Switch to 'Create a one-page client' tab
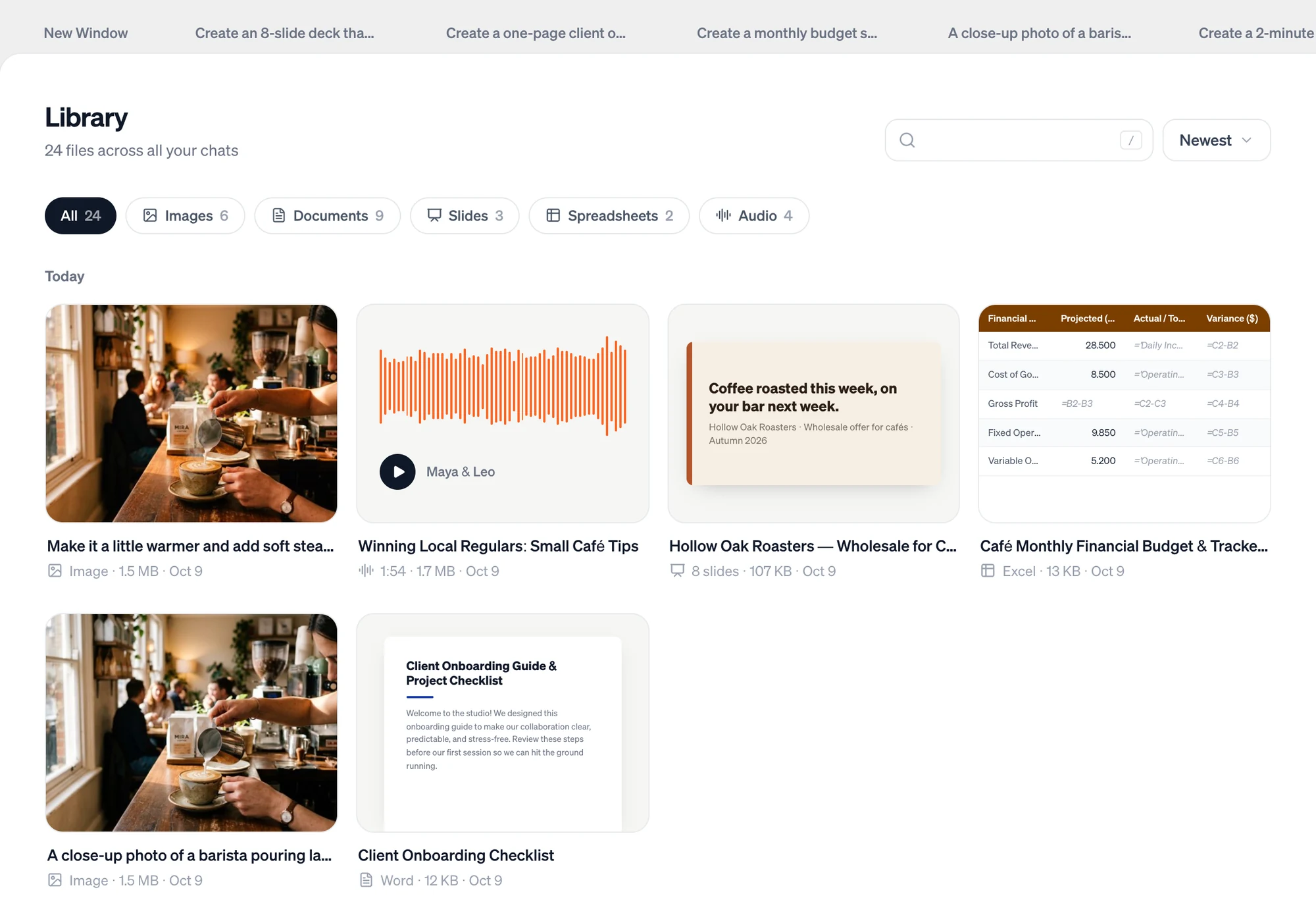The image size is (1316, 919). pos(536,33)
